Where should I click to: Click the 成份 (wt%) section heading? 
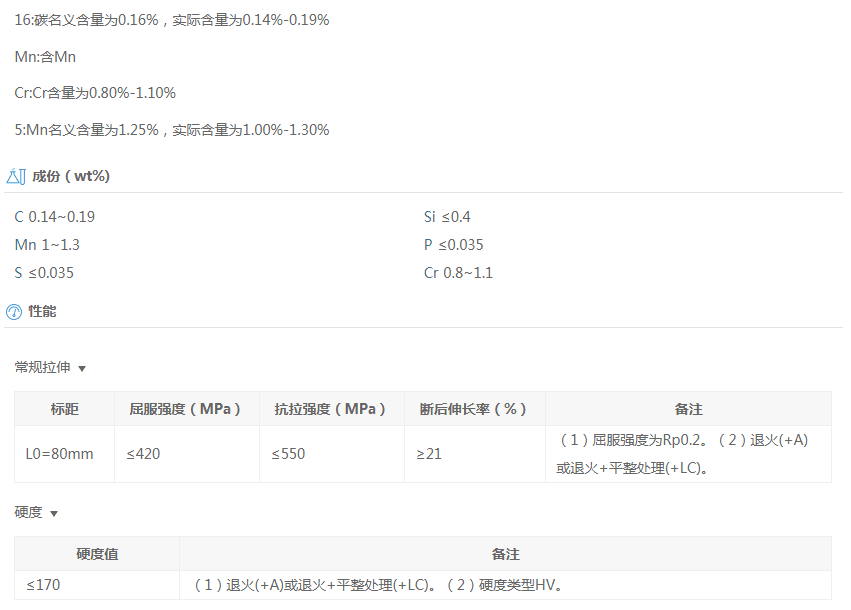[x=71, y=176]
